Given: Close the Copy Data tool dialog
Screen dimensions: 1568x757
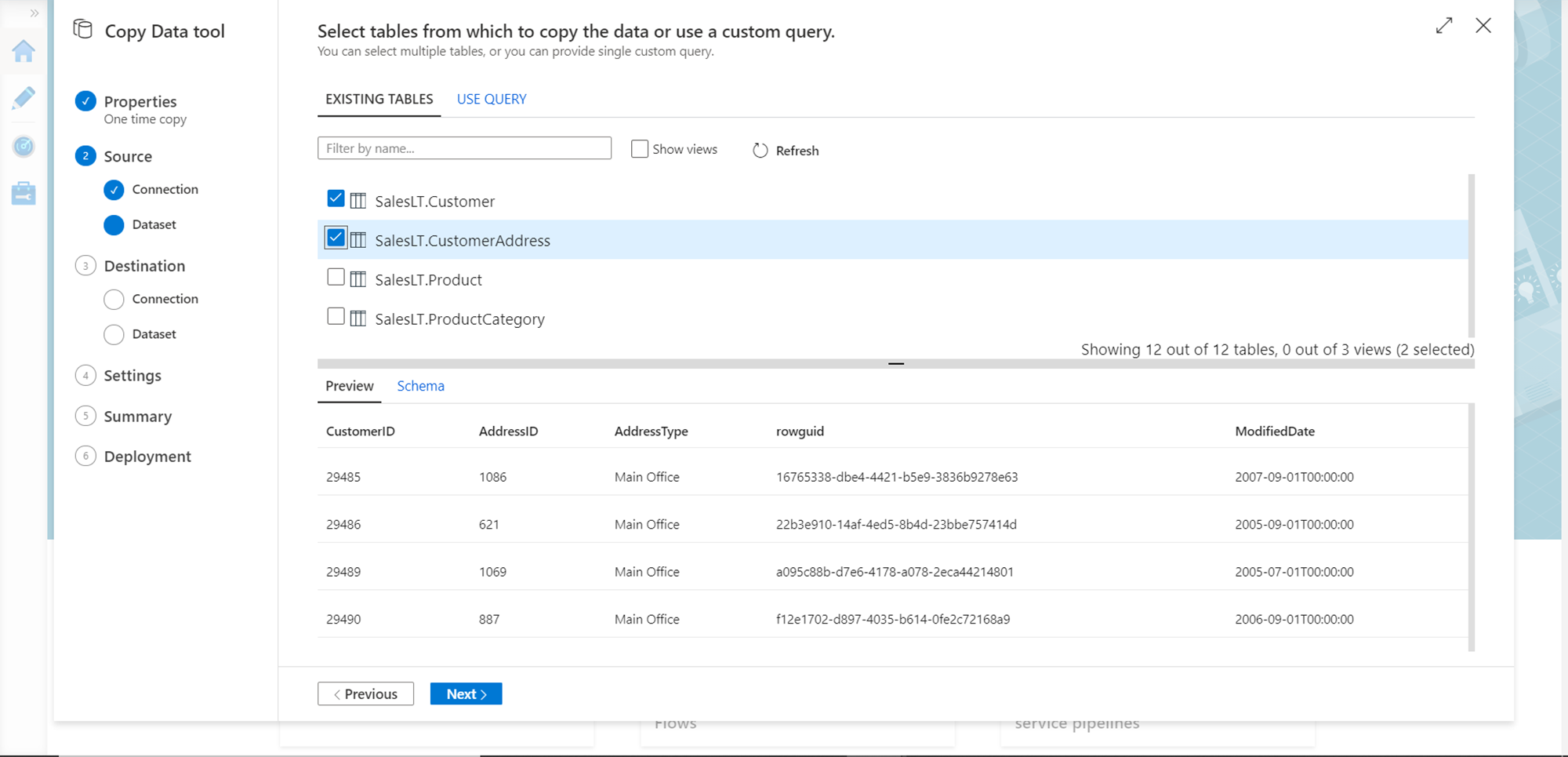Looking at the screenshot, I should click(1483, 26).
